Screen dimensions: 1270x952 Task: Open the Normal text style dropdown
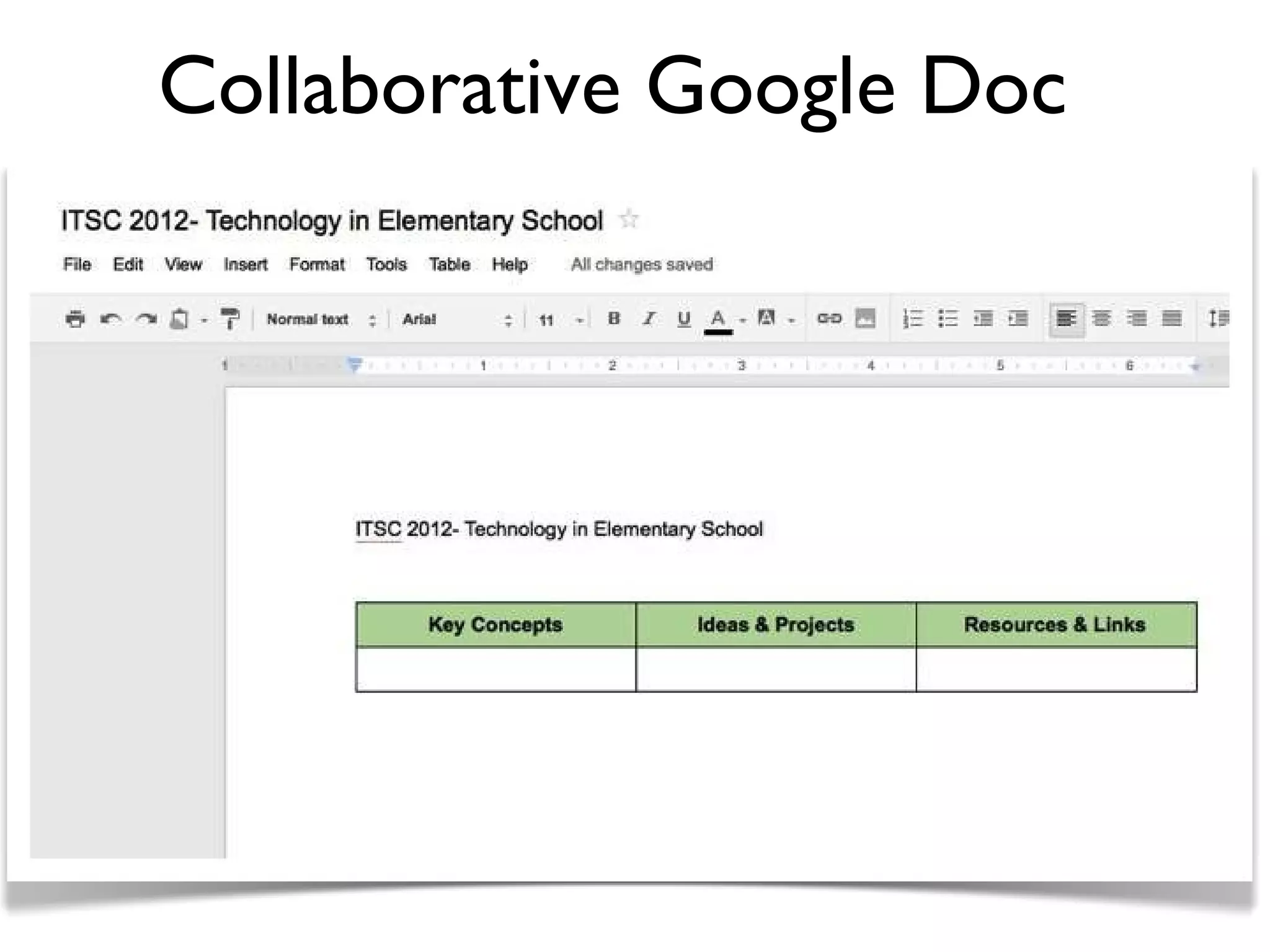pos(321,319)
